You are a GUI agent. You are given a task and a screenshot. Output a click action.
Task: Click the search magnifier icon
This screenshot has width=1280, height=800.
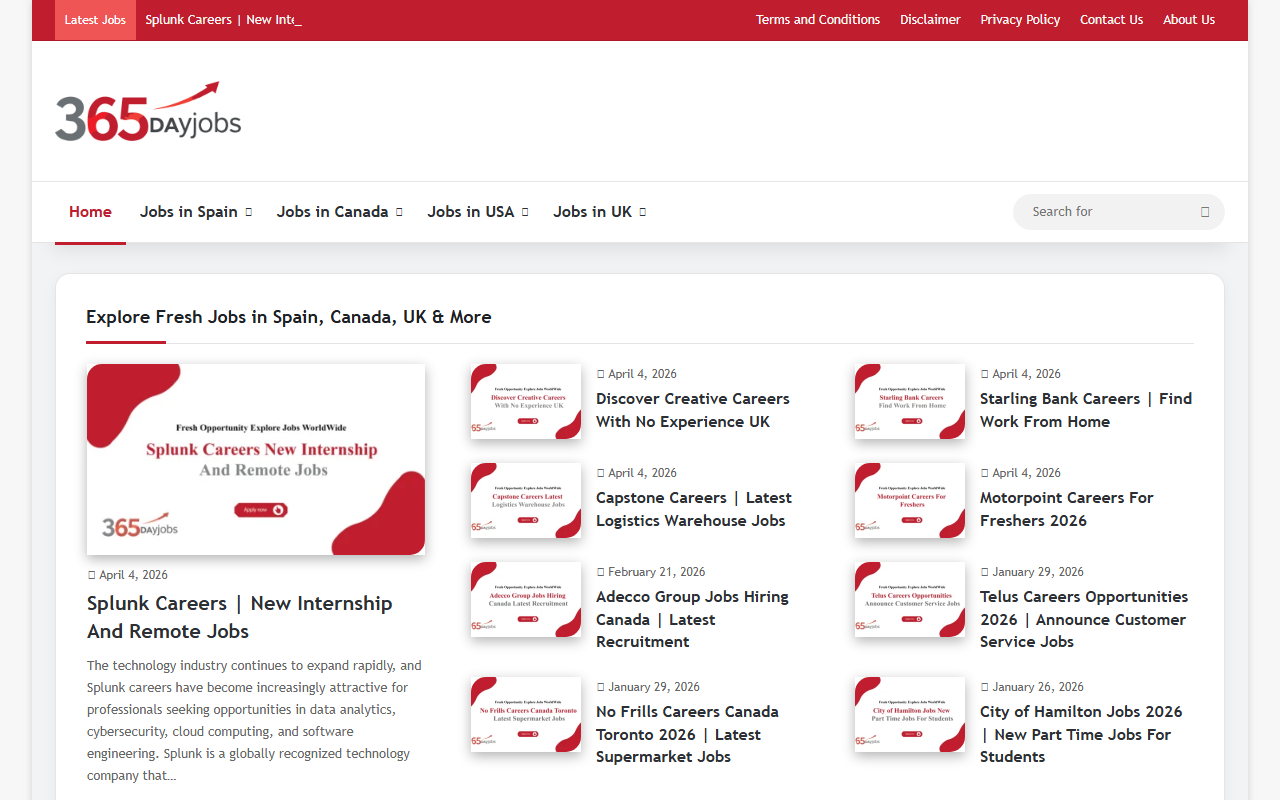pos(1205,212)
